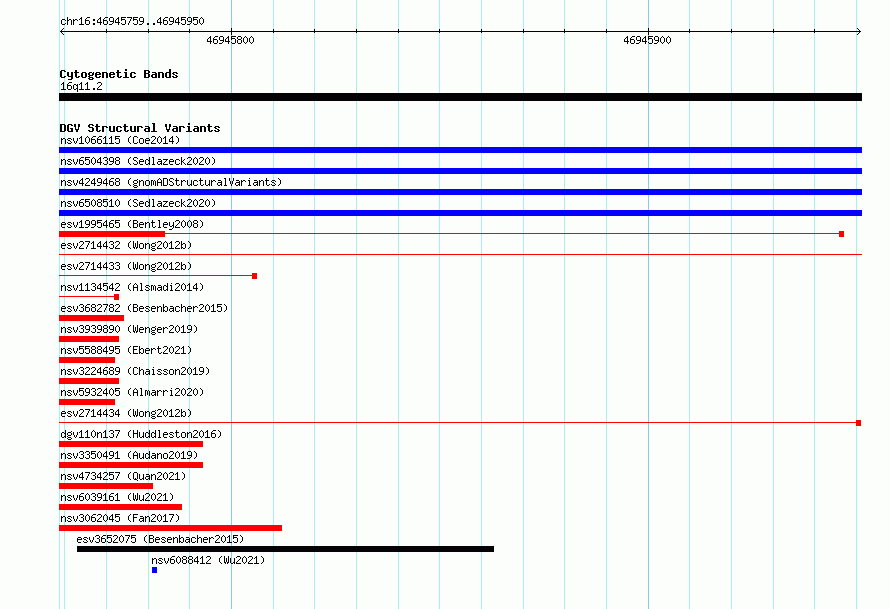Click the red bar of nsv4734257
Image resolution: width=890 pixels, height=609 pixels.
(106, 486)
